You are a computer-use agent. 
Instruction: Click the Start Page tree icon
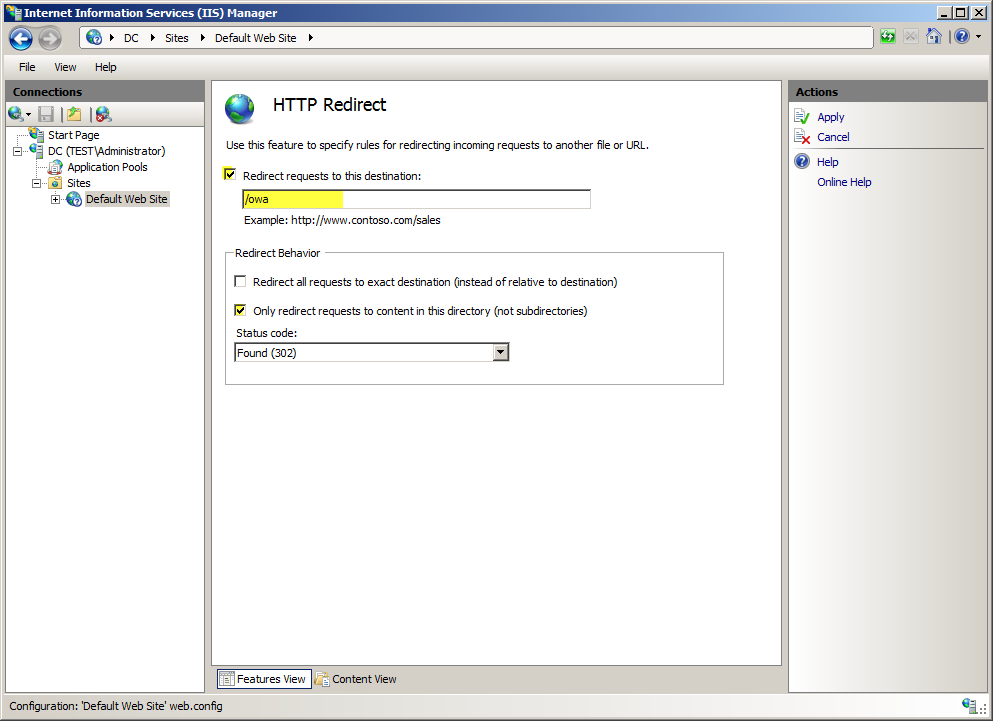point(36,134)
